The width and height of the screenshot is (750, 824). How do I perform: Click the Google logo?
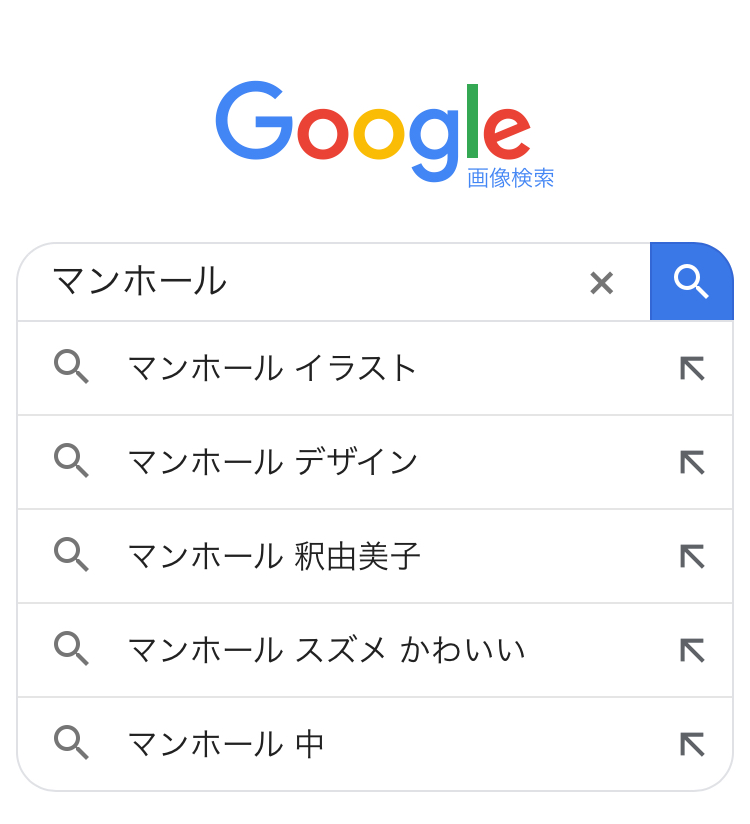372,130
